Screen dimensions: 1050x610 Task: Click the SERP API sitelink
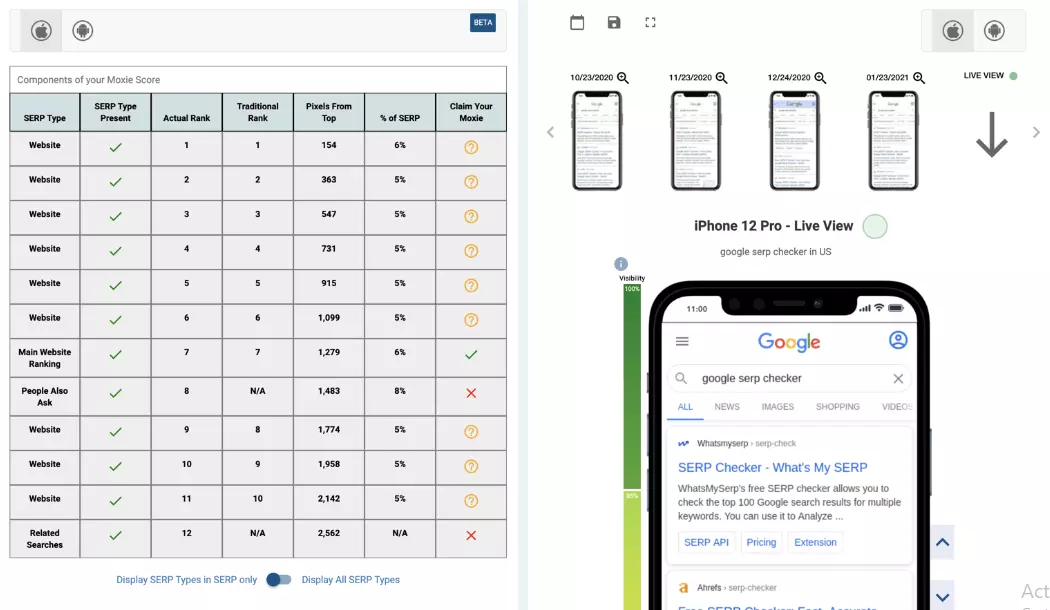coord(706,542)
